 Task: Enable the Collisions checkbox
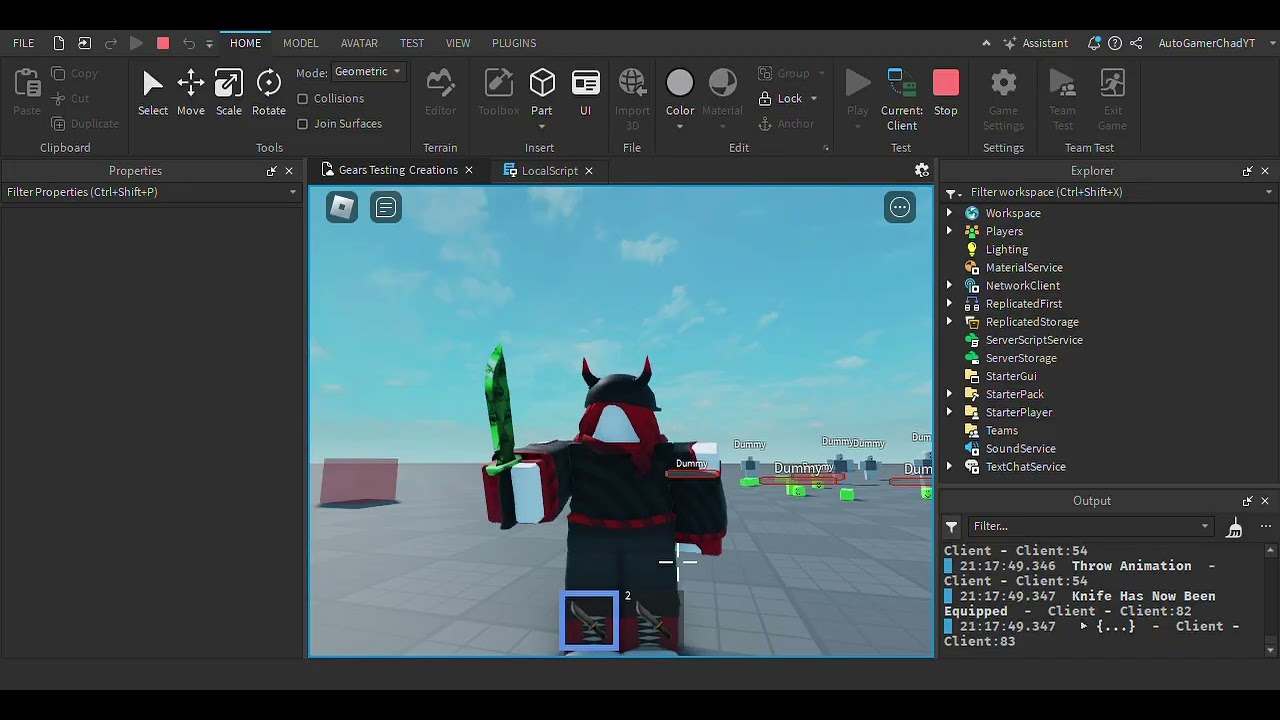[x=303, y=99]
